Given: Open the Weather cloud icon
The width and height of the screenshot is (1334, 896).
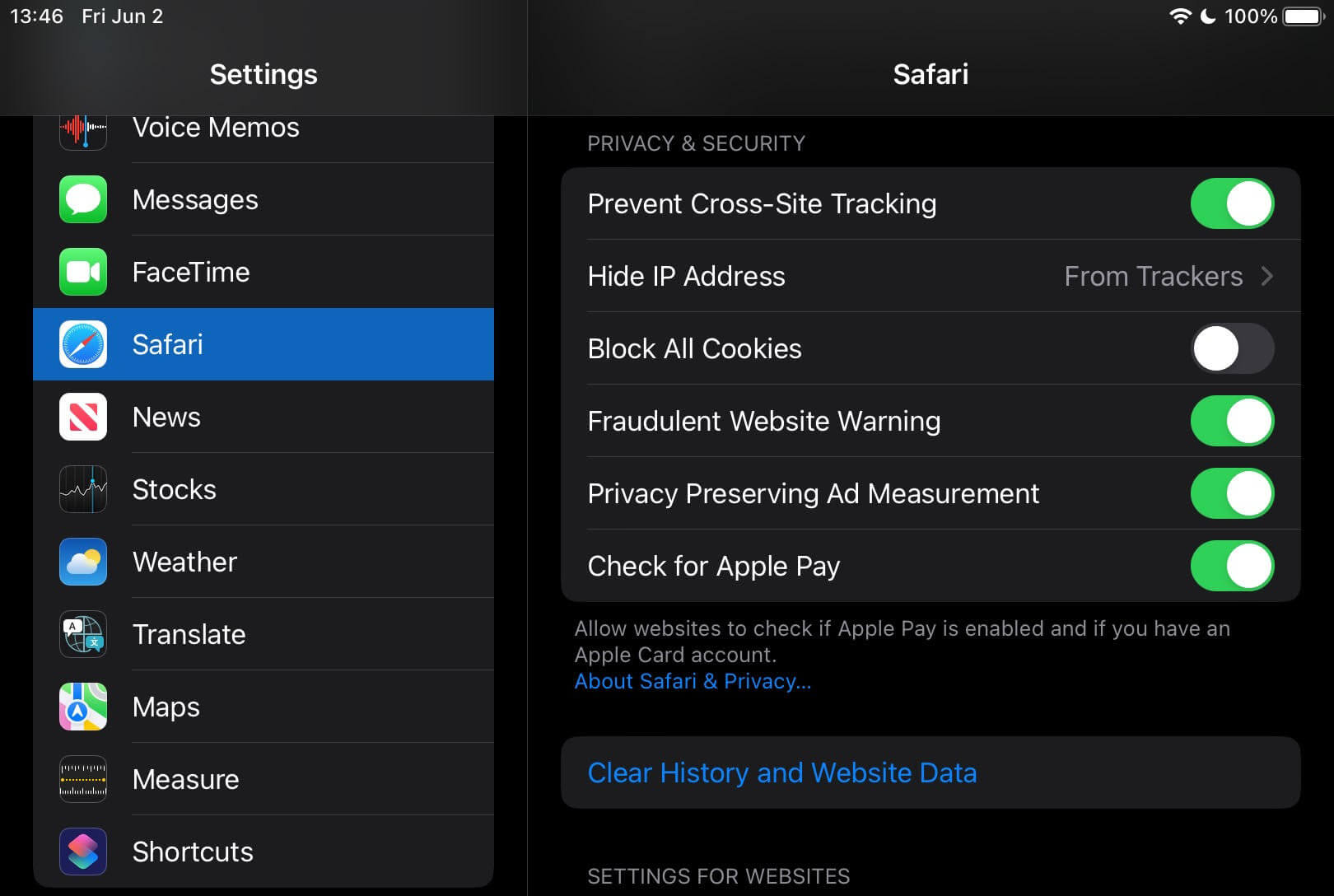Looking at the screenshot, I should [83, 562].
